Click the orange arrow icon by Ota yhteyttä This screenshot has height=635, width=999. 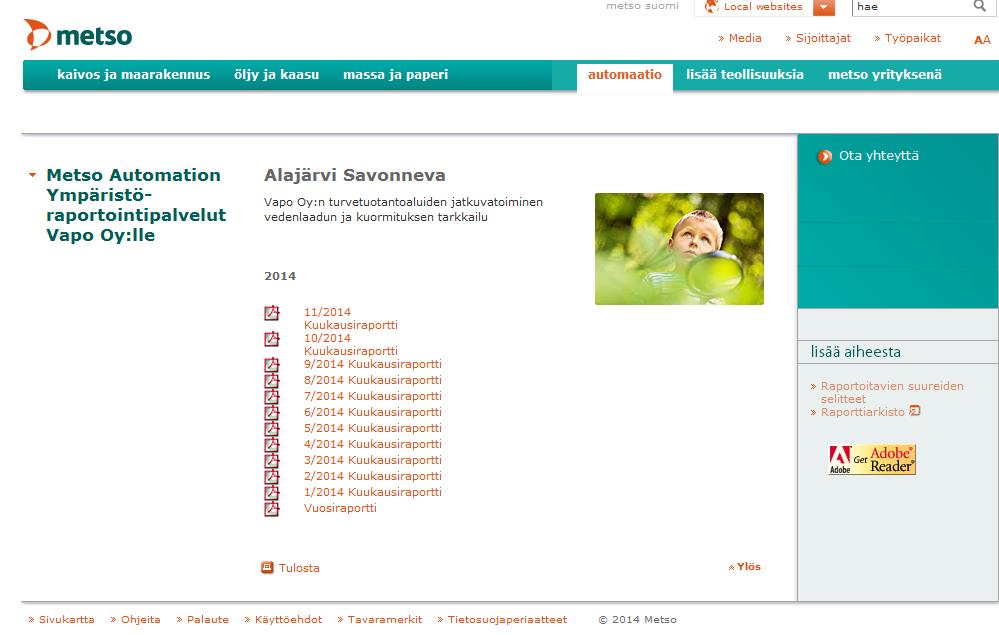point(824,156)
